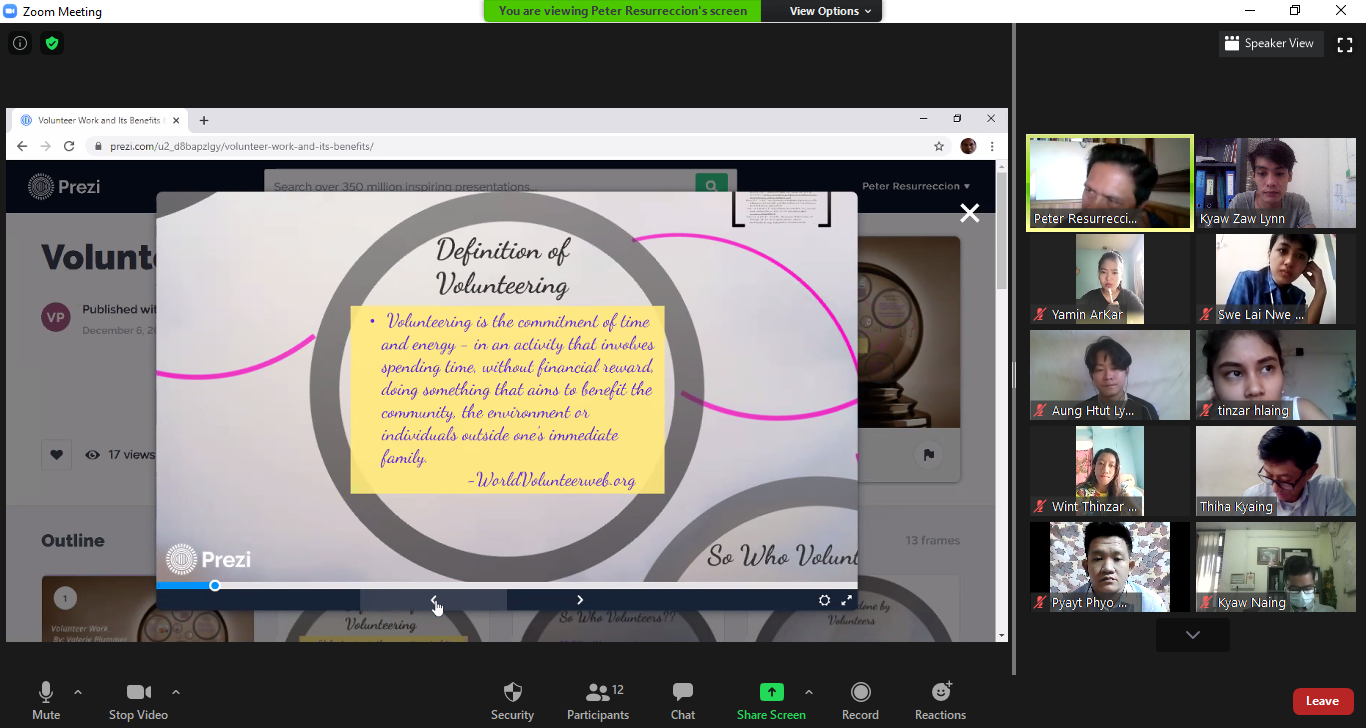Screen dimensions: 1366x728
Task: Open Prezi player settings gear
Action: pos(824,600)
